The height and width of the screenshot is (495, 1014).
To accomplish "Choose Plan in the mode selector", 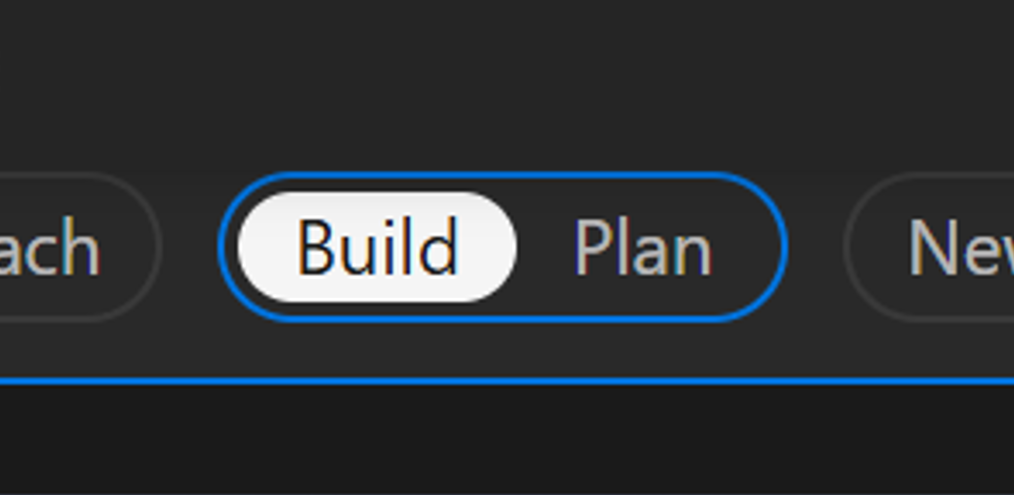I will [x=642, y=248].
